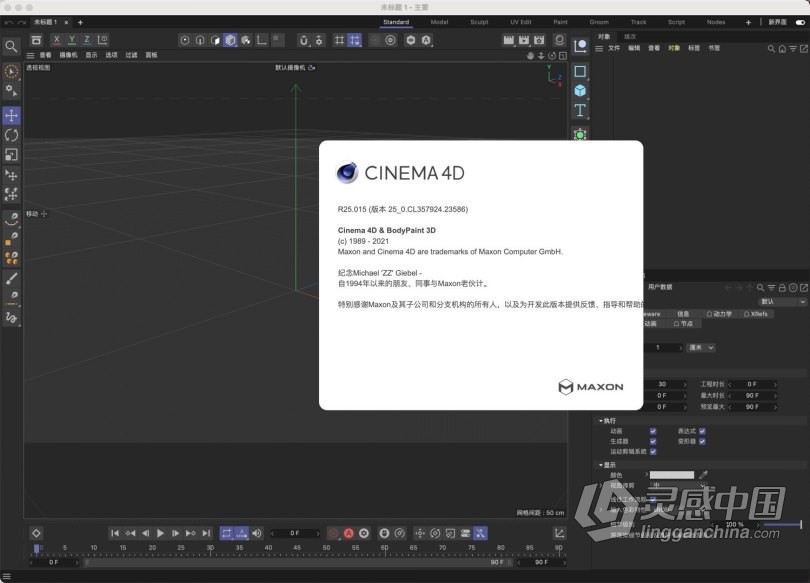Open the viewport 显示 menu
The image size is (810, 583).
[x=91, y=55]
